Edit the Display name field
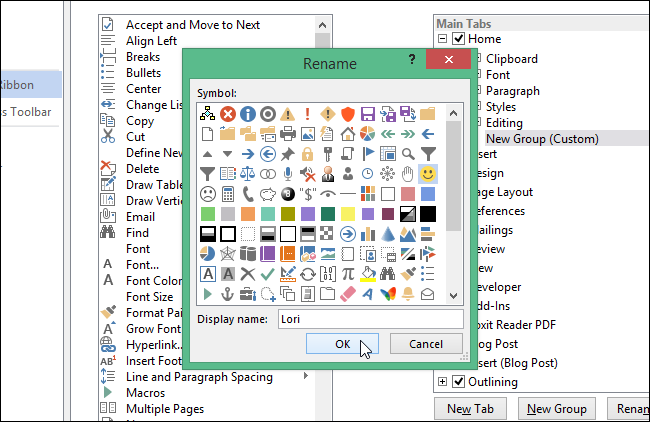 [x=371, y=319]
